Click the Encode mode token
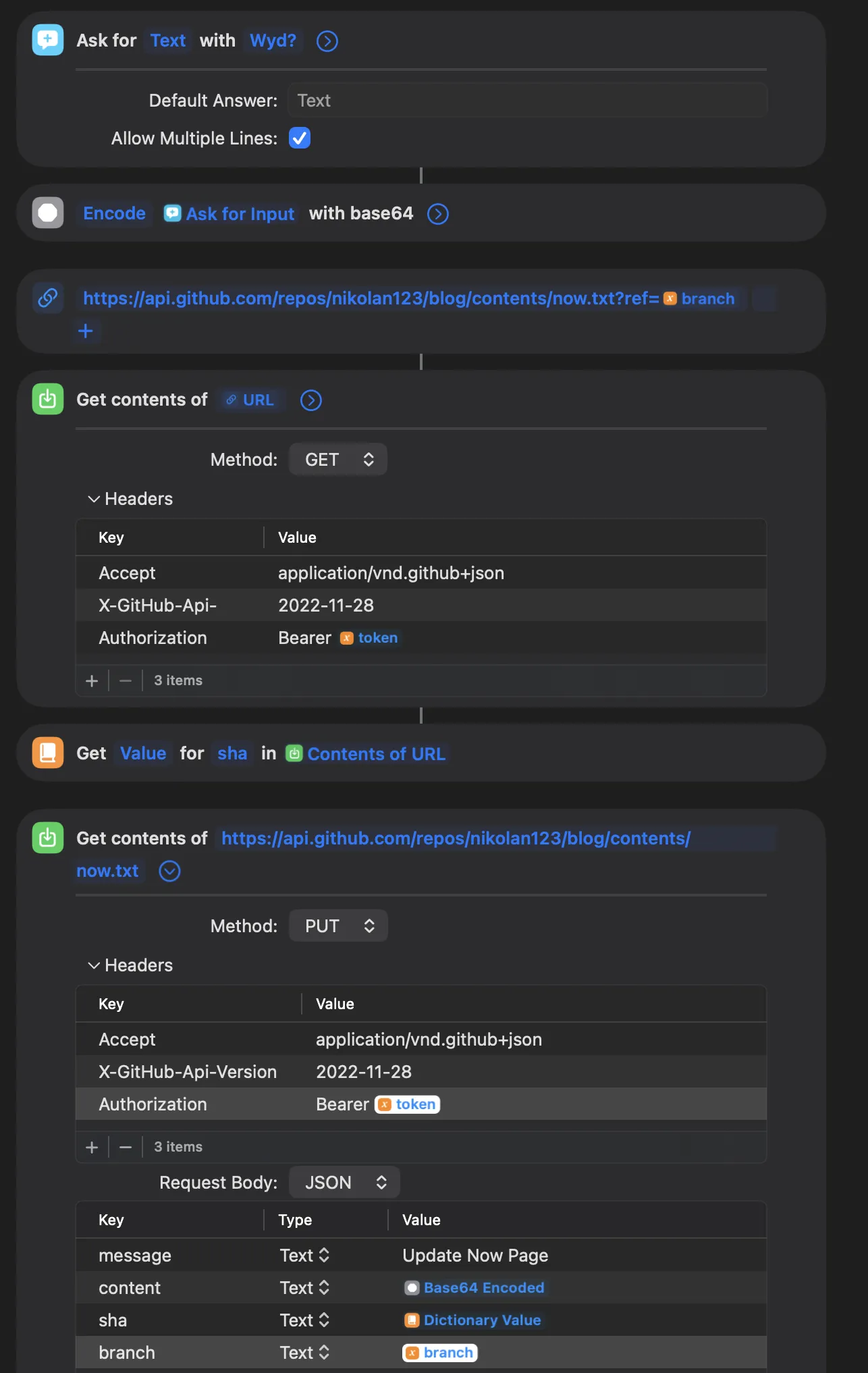Screen dimensions: 868x1373 114,213
